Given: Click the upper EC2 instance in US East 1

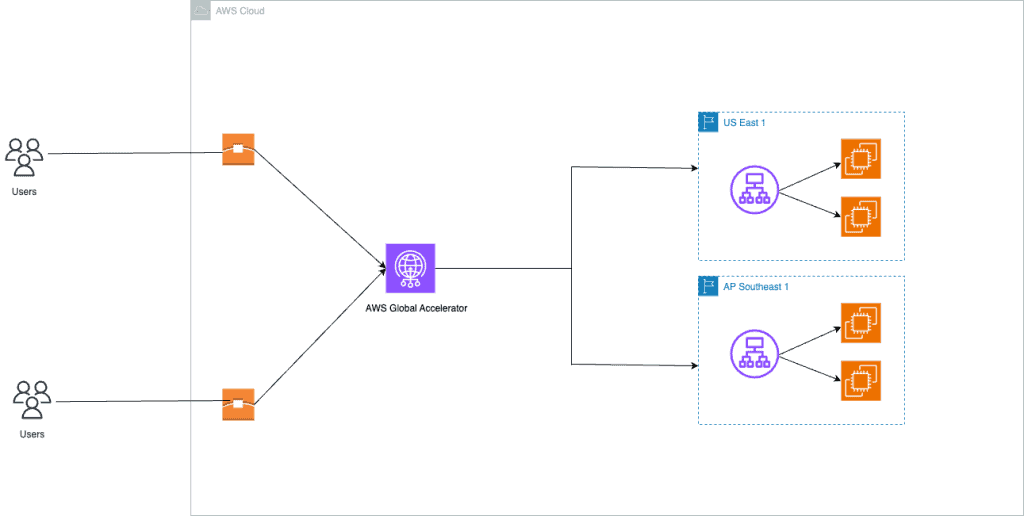Looking at the screenshot, I should click(861, 159).
